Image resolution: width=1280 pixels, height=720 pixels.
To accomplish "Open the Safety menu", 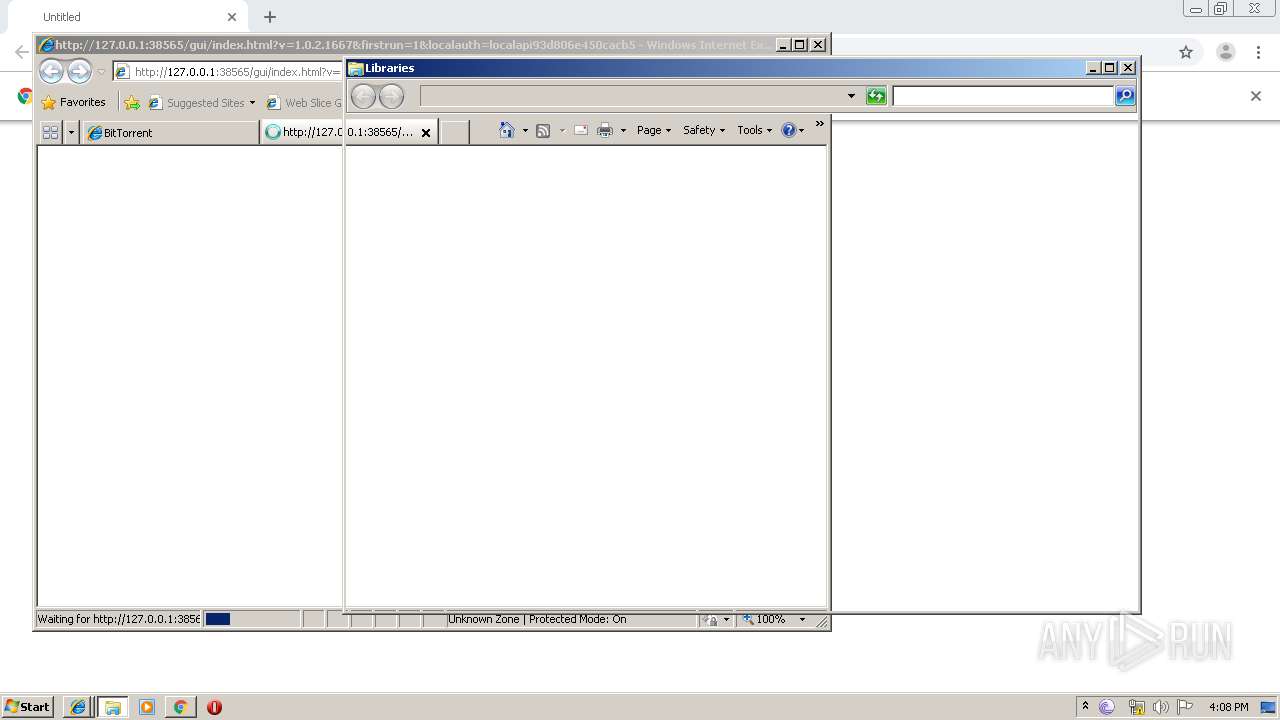I will [704, 130].
